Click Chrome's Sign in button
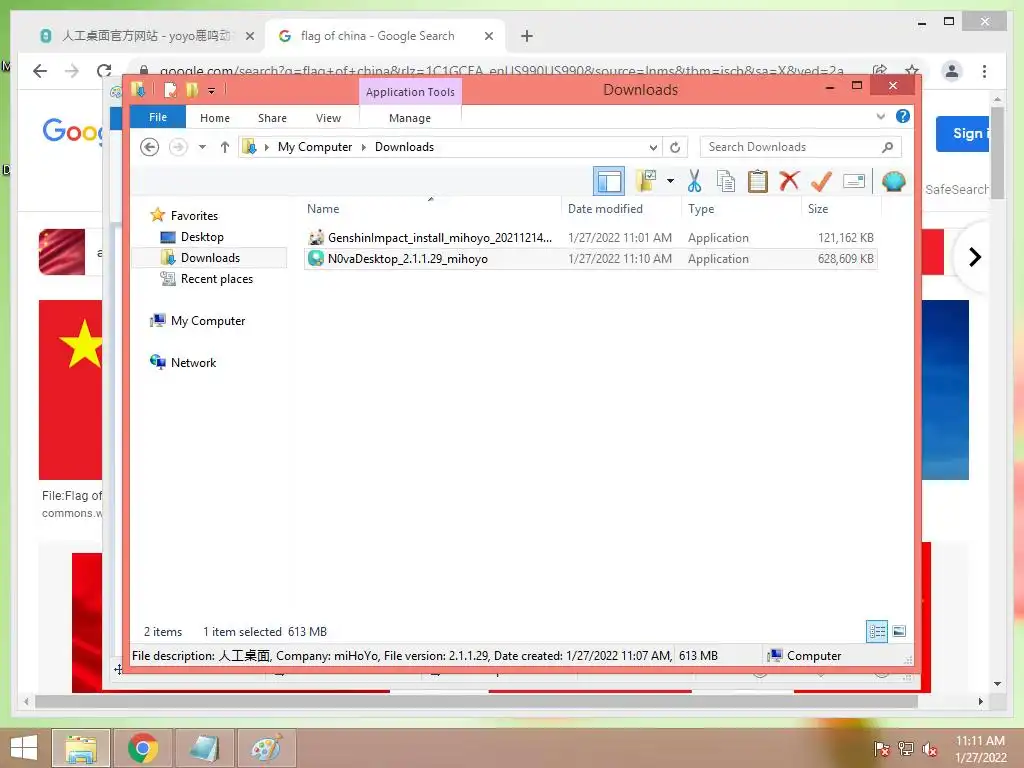This screenshot has height=768, width=1024. click(x=964, y=134)
